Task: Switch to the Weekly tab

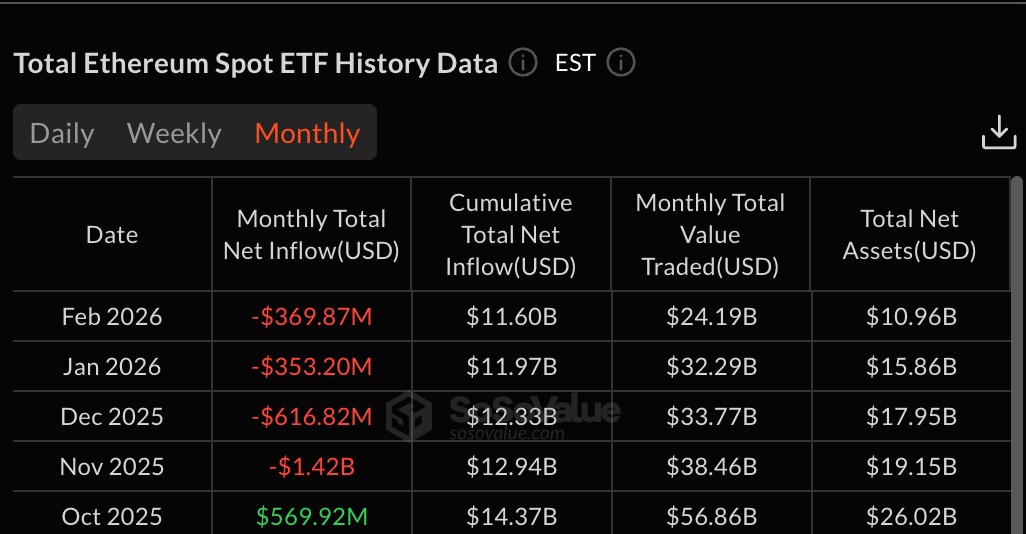Action: tap(174, 133)
